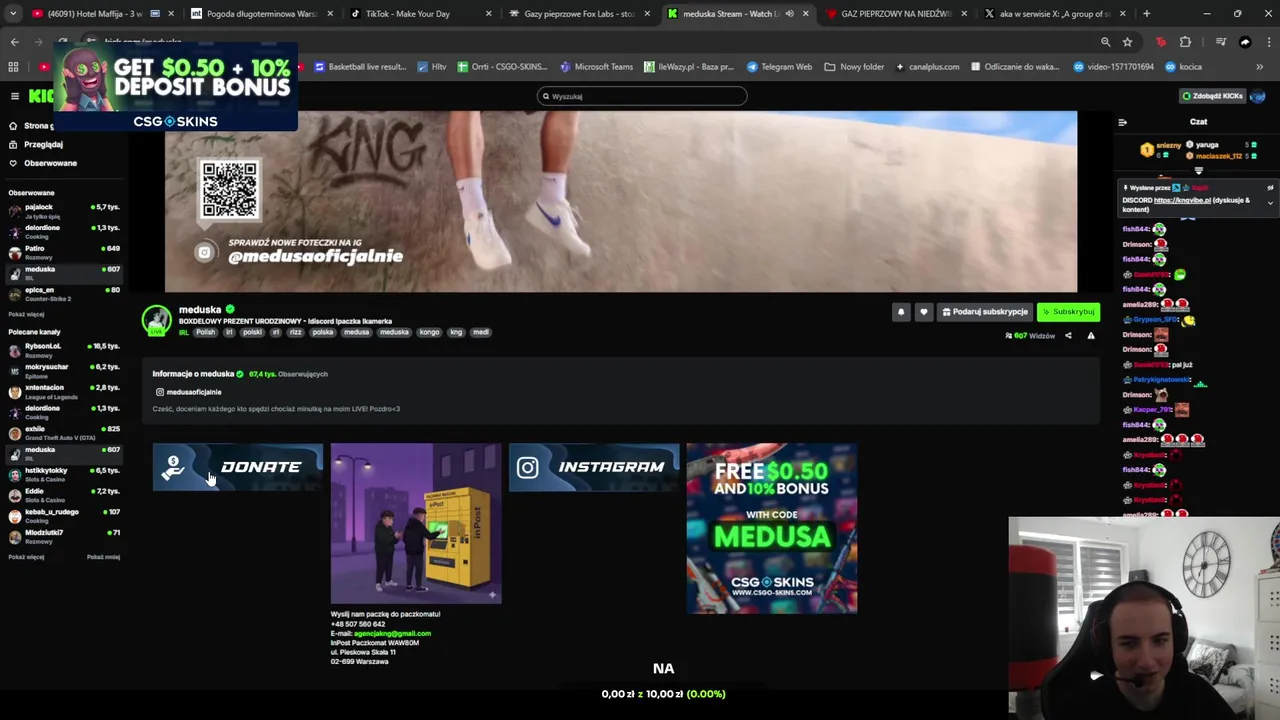1280x720 pixels.
Task: Open the CSGO-Skins MEDUSA code banner
Action: click(x=772, y=528)
